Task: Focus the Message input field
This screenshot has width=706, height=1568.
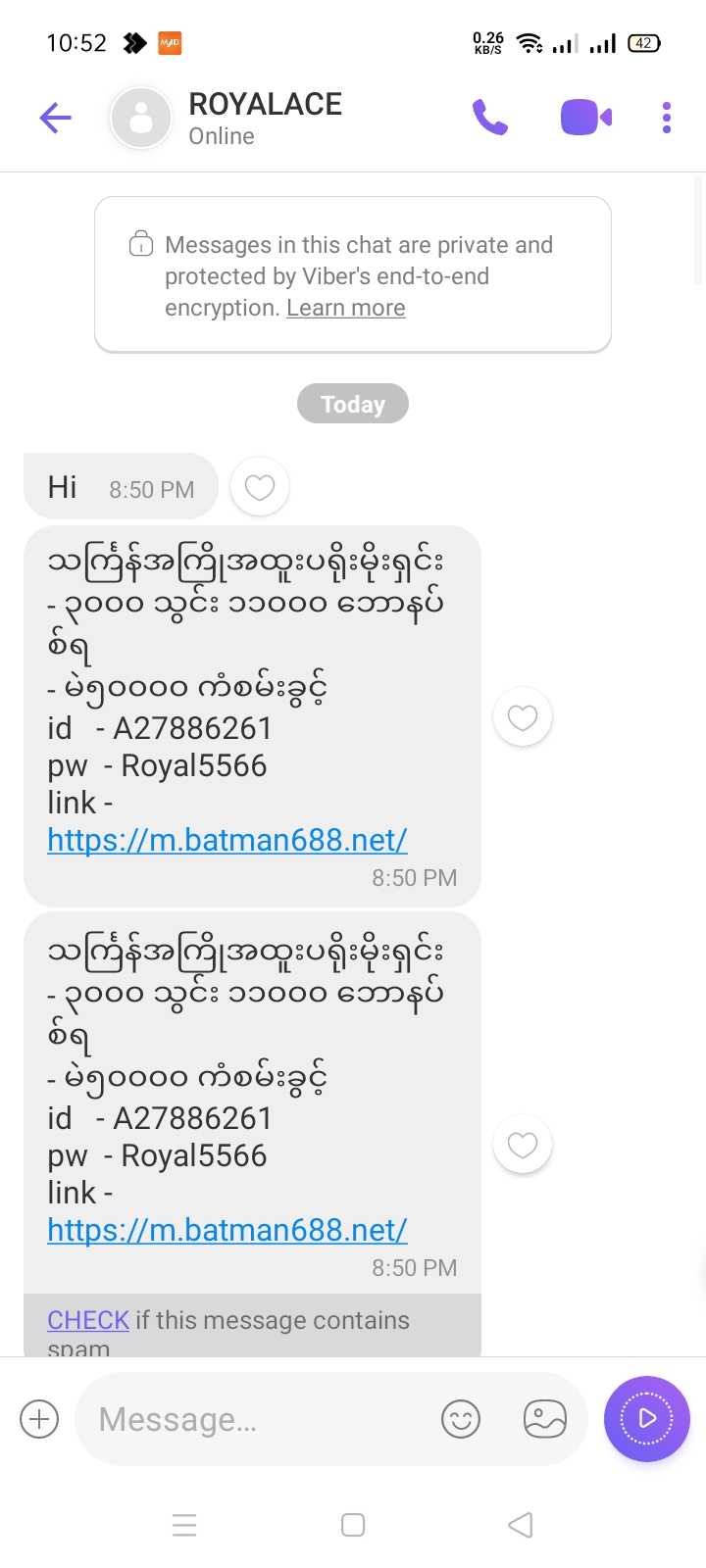Action: point(255,1419)
